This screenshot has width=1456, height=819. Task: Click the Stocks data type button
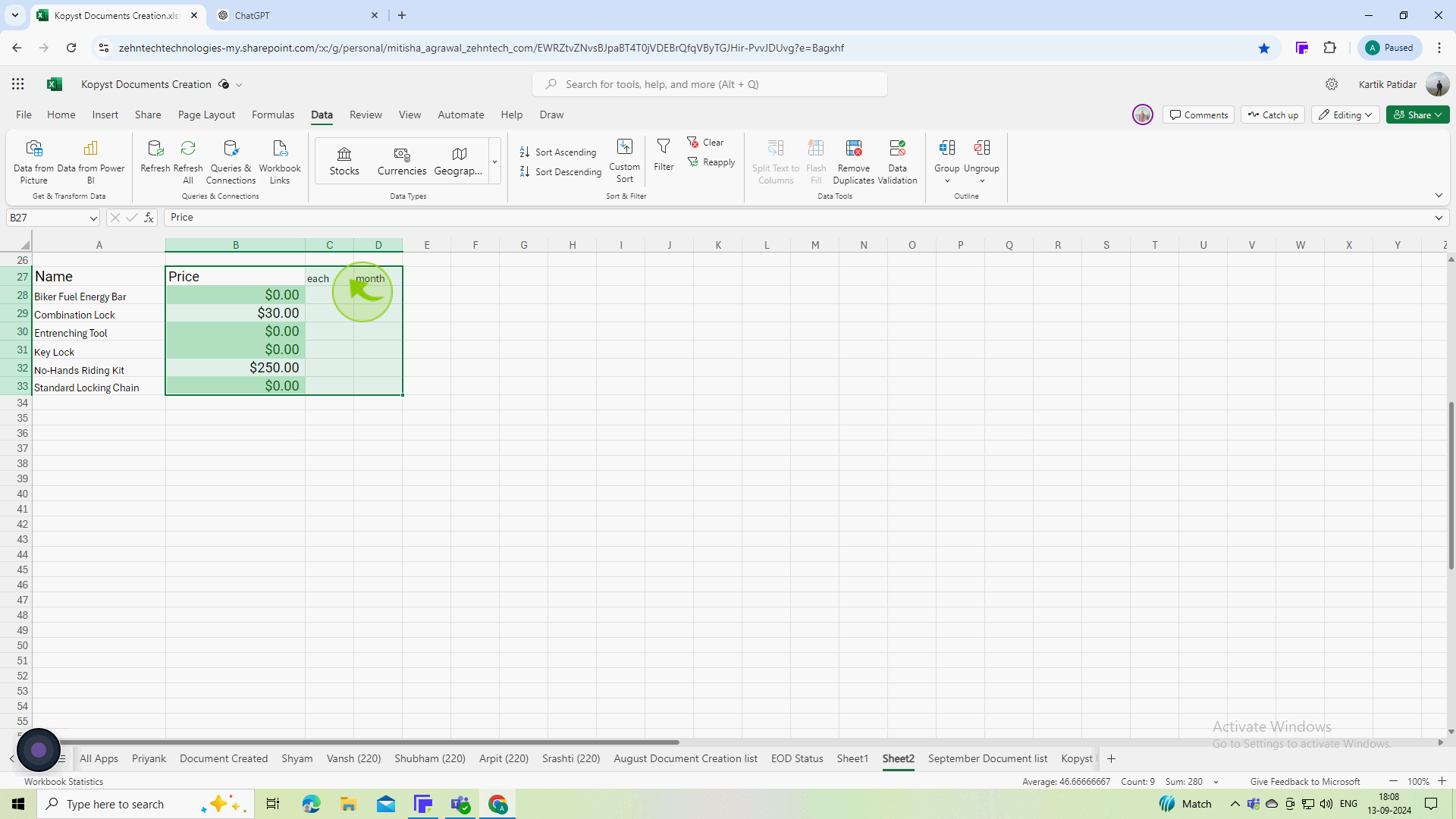click(x=344, y=160)
